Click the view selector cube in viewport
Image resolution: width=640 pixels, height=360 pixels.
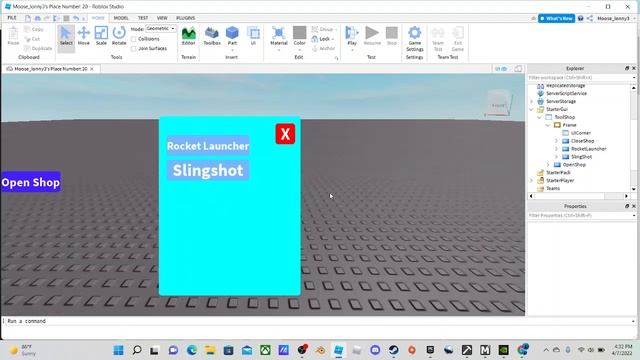[x=499, y=104]
